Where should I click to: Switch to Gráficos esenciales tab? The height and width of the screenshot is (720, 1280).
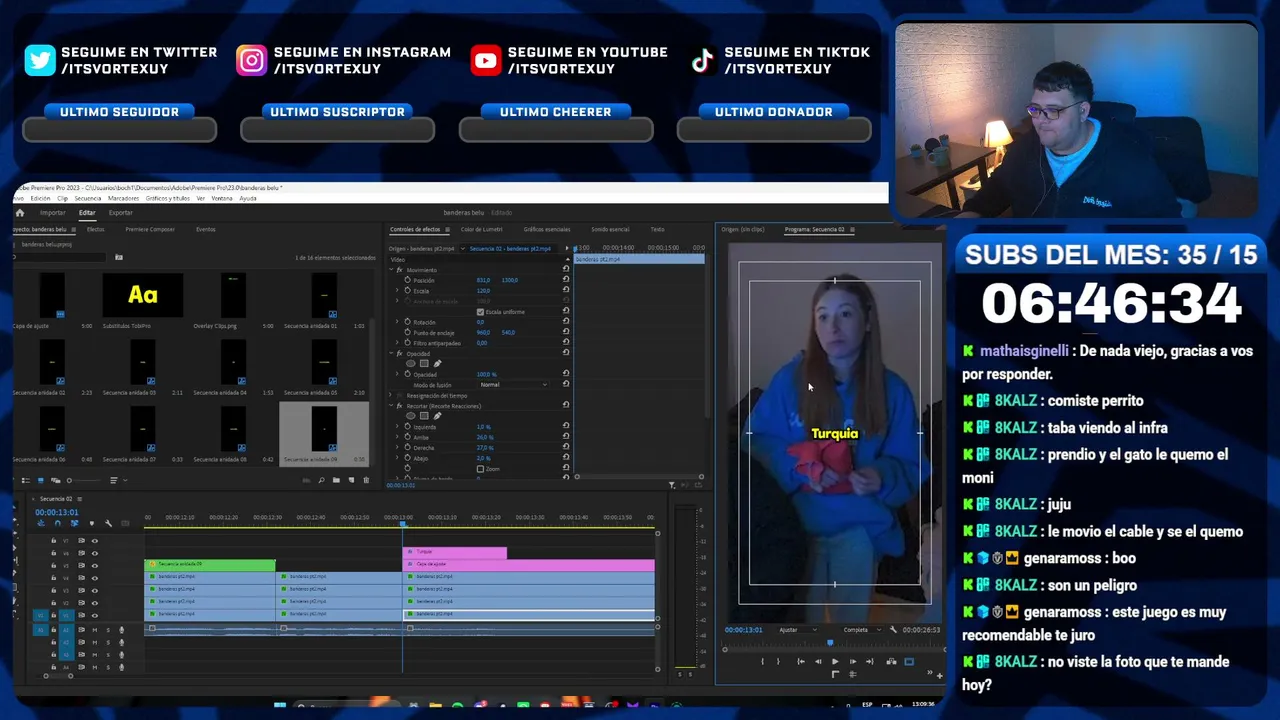(x=547, y=230)
